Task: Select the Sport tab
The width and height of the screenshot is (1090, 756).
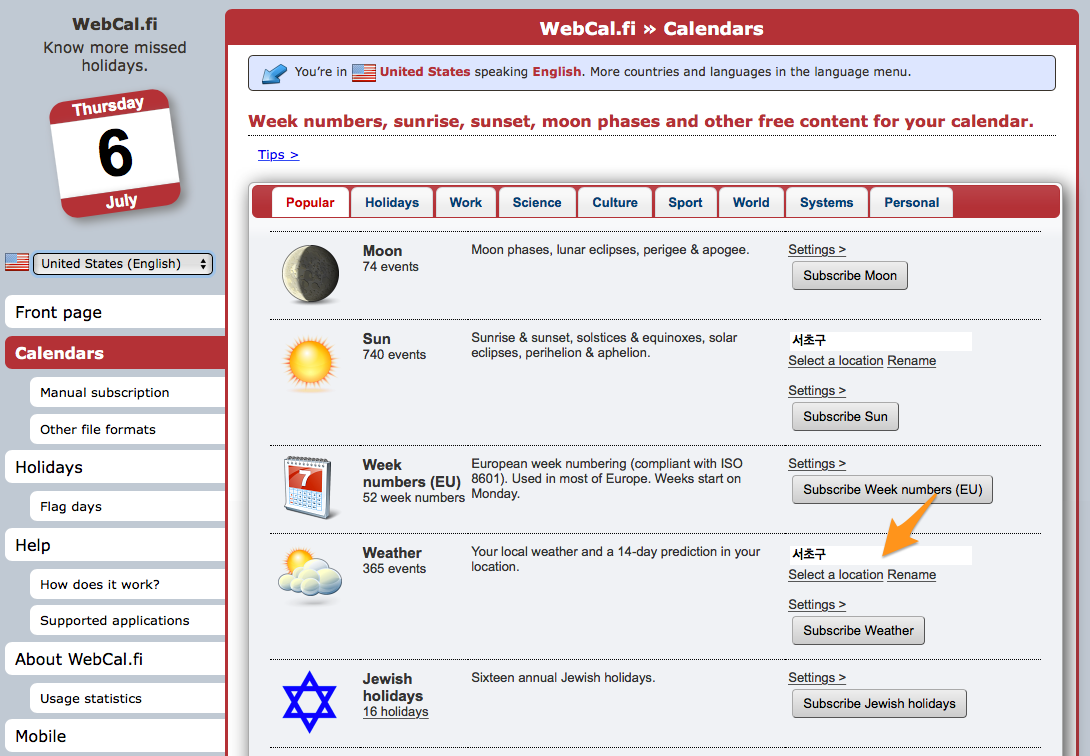Action: coord(685,202)
